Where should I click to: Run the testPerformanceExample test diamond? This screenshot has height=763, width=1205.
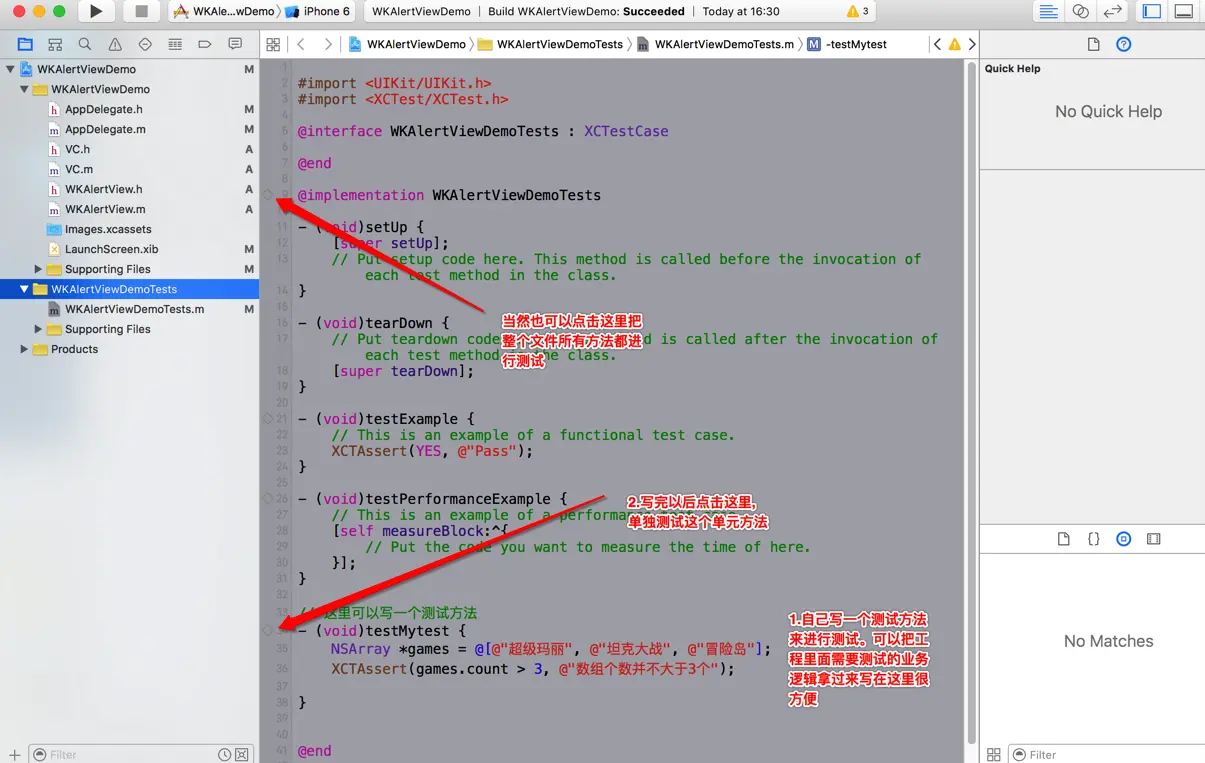point(267,498)
